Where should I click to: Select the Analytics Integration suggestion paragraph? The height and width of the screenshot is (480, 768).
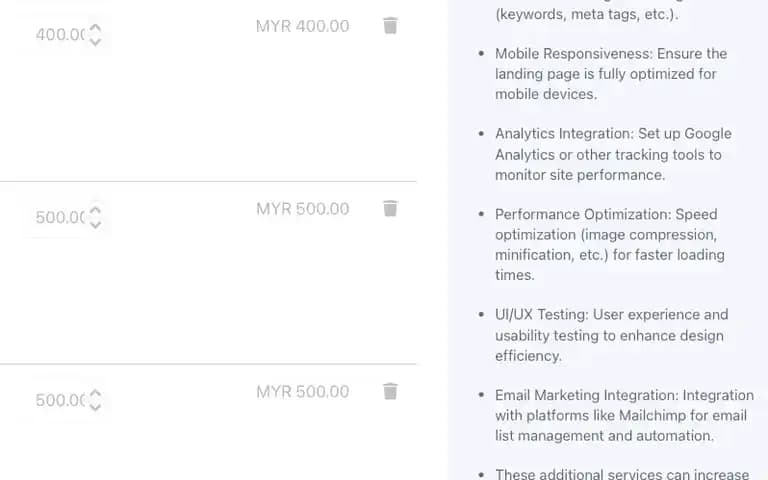click(613, 154)
